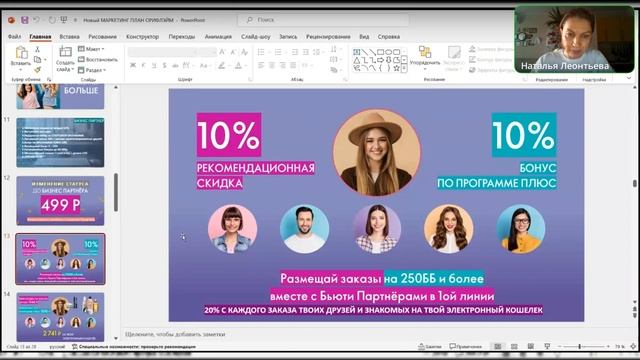Click the zoom percentage in status bar
Image resolution: width=640 pixels, height=360 pixels.
620,347
